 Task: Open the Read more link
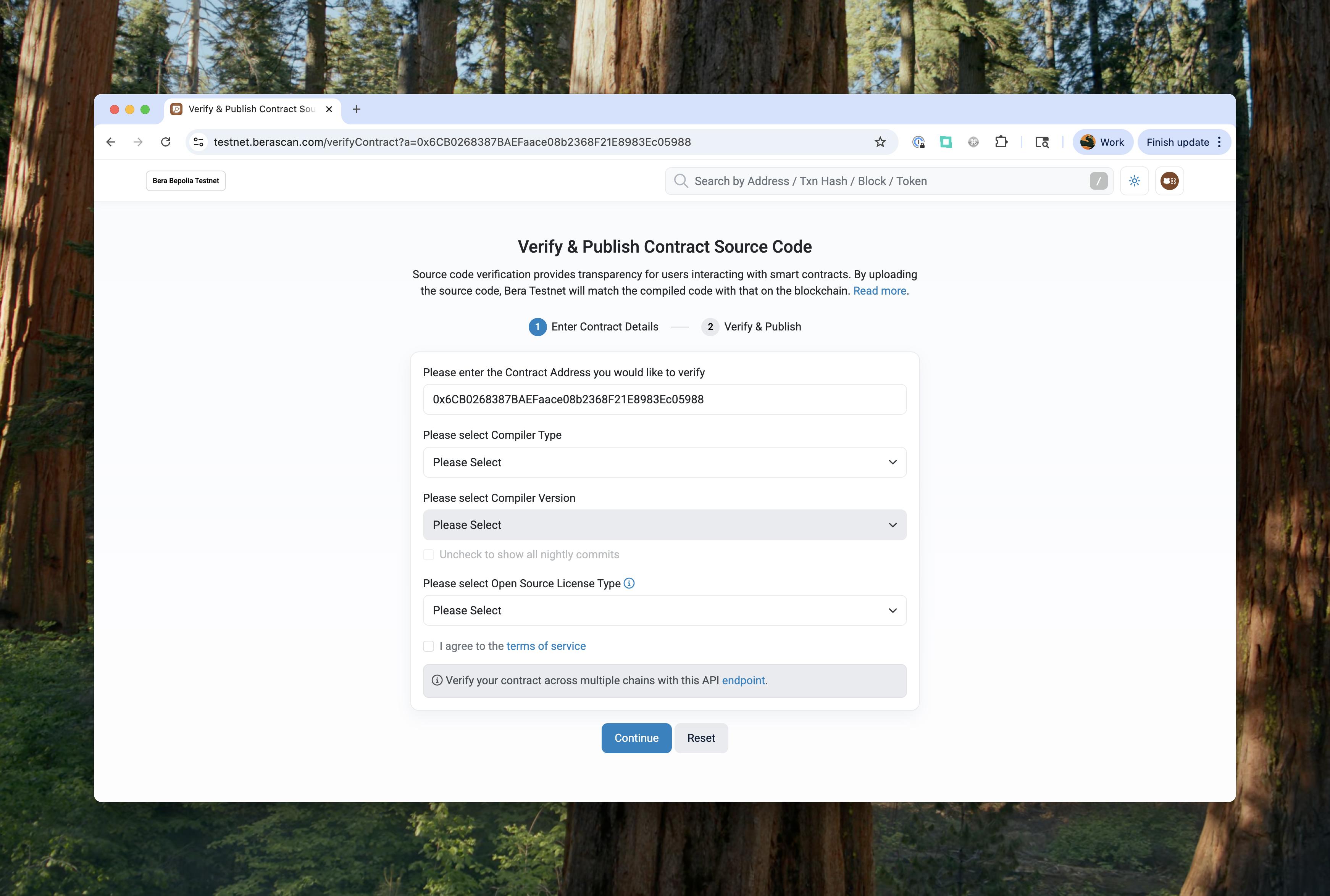click(879, 291)
